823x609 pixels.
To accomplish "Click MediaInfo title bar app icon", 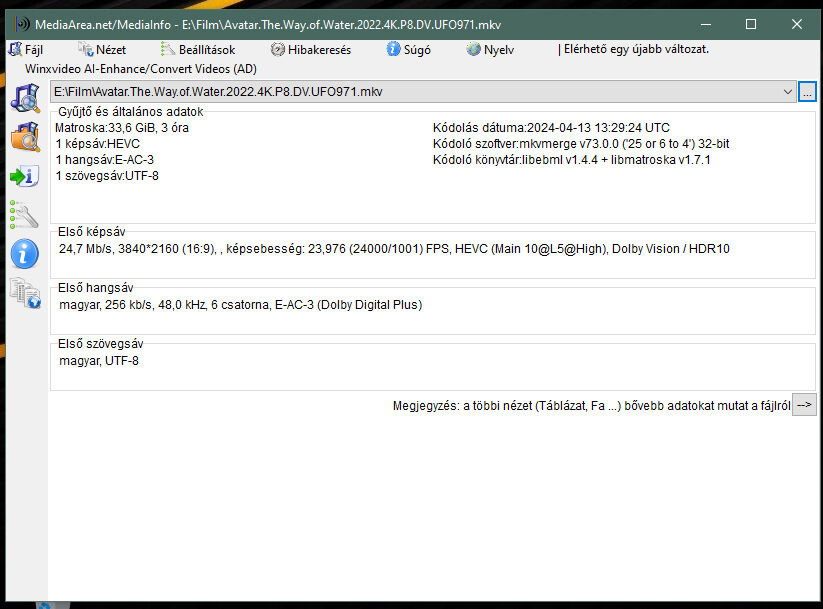I will click(x=22, y=24).
